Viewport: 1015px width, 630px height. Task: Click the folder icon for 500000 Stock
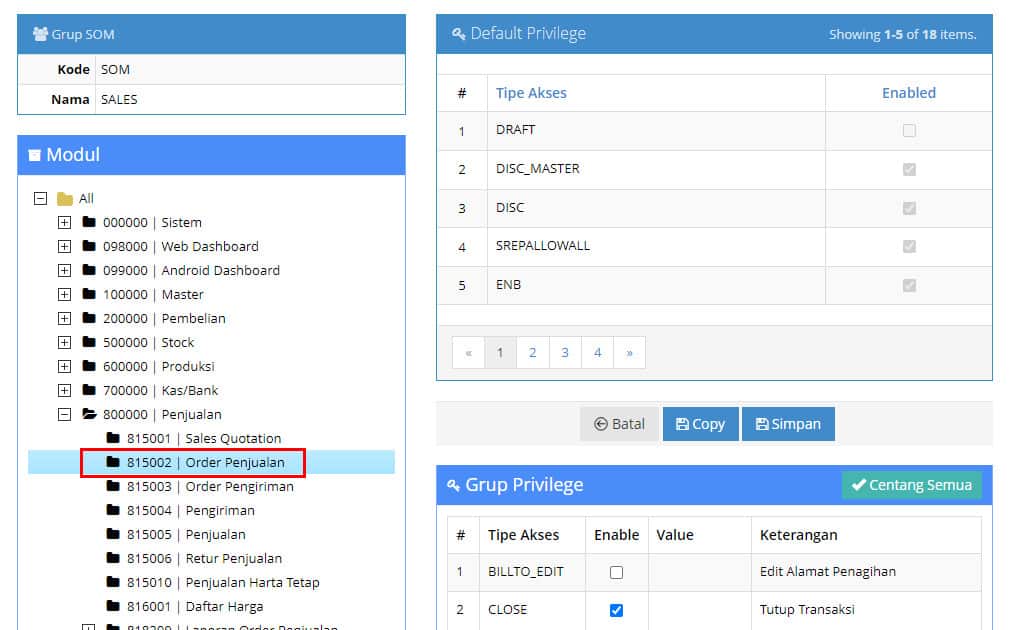[89, 342]
